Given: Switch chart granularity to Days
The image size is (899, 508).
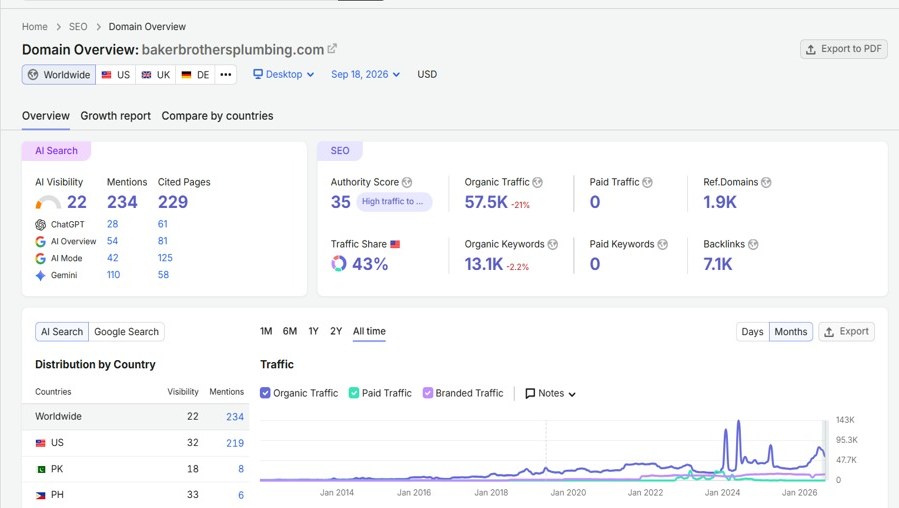Looking at the screenshot, I should tap(752, 331).
